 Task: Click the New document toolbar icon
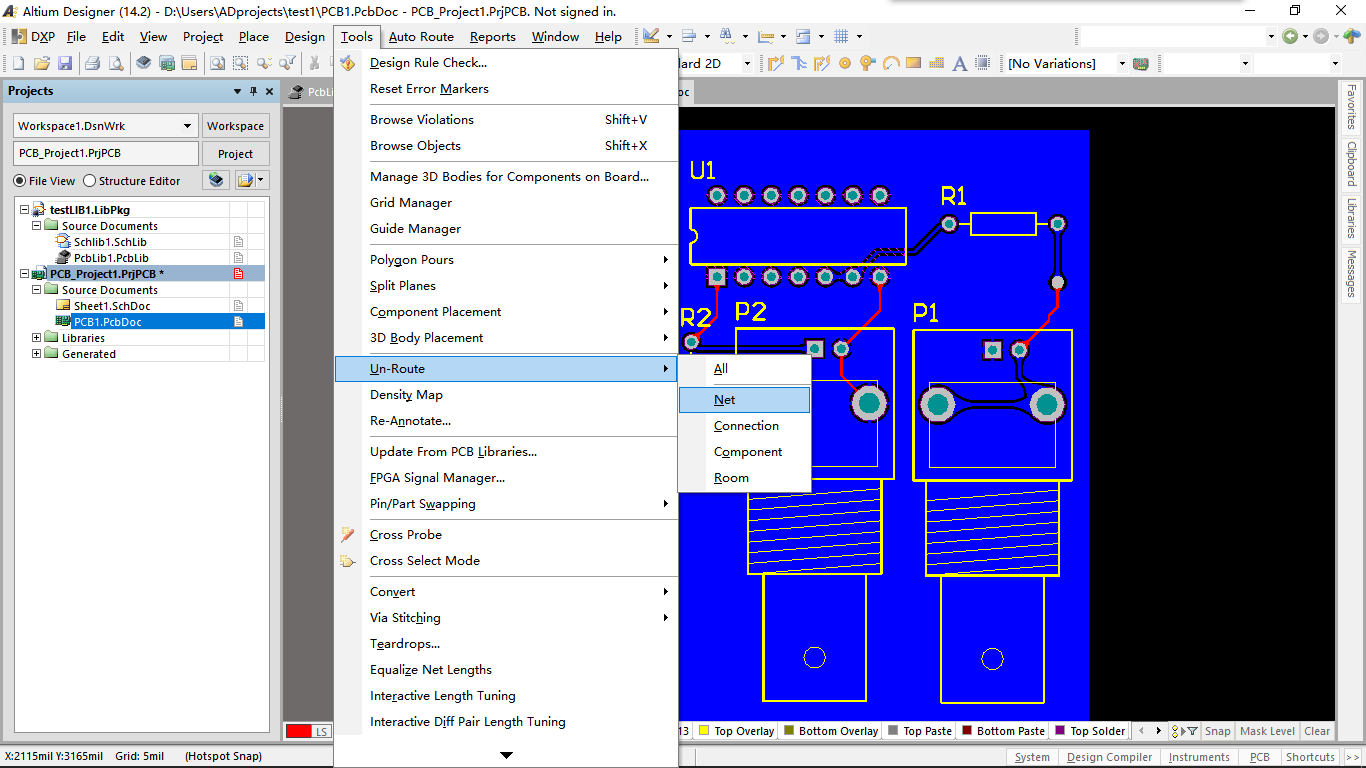point(18,63)
